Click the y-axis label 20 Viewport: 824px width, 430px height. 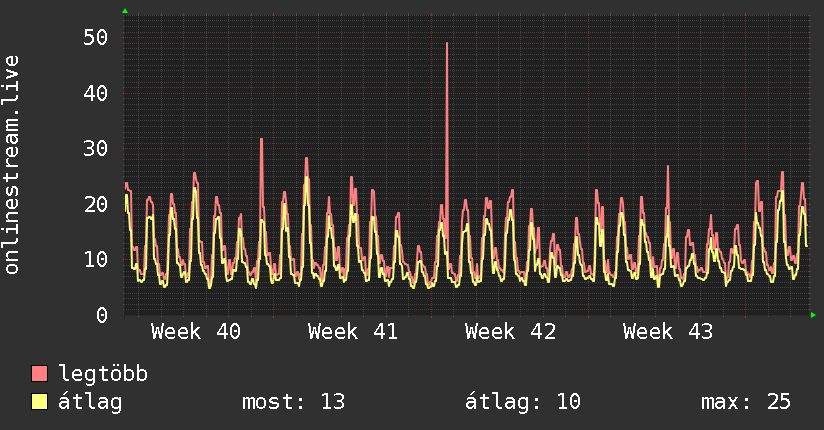96,204
